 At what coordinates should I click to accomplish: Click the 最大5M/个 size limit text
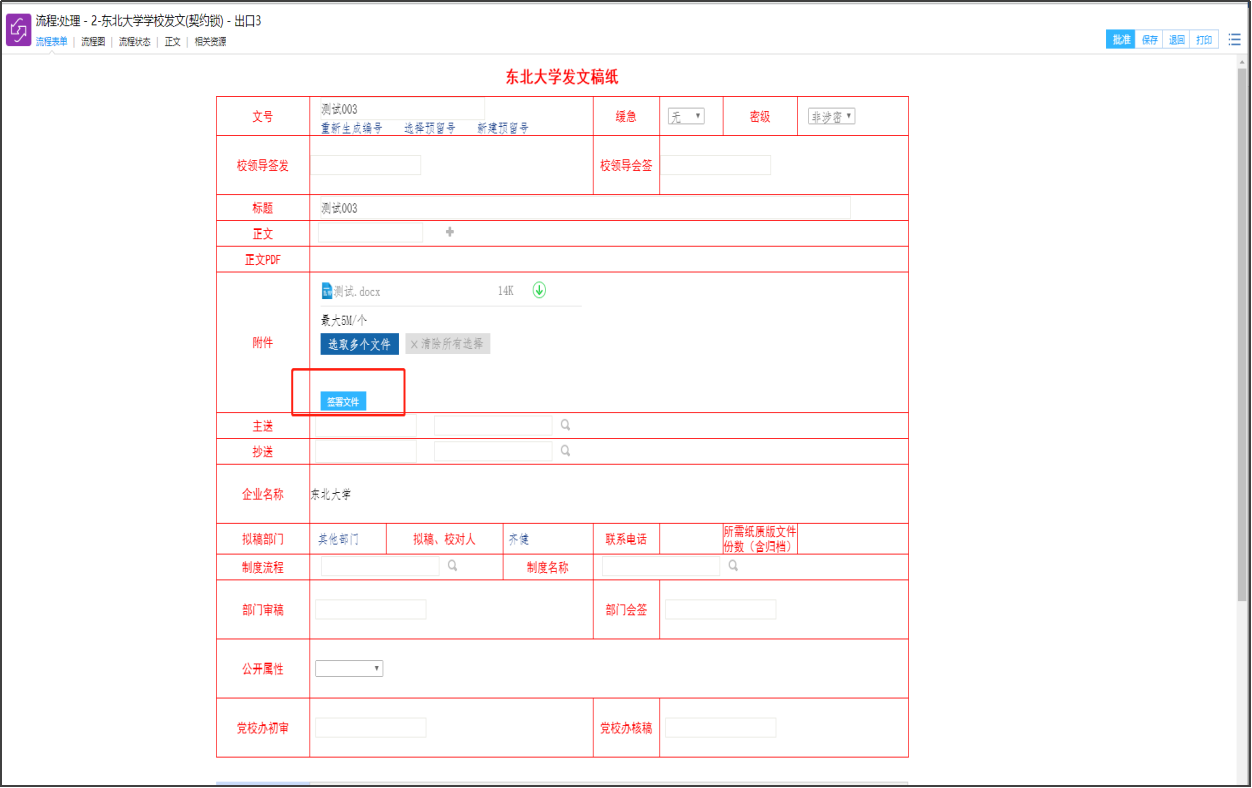click(344, 320)
